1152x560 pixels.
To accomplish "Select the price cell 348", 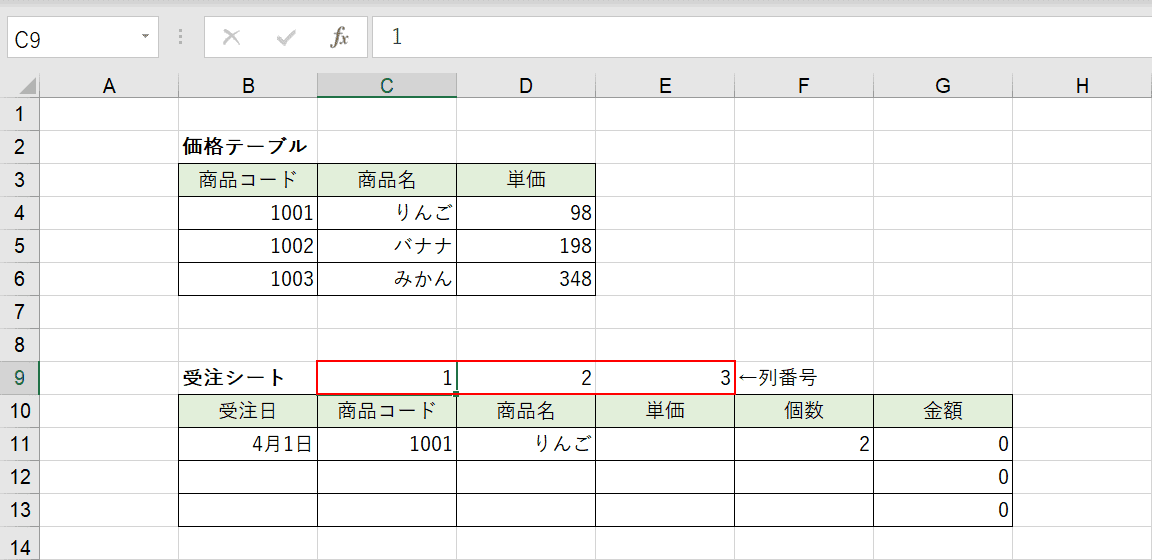I will coord(526,279).
